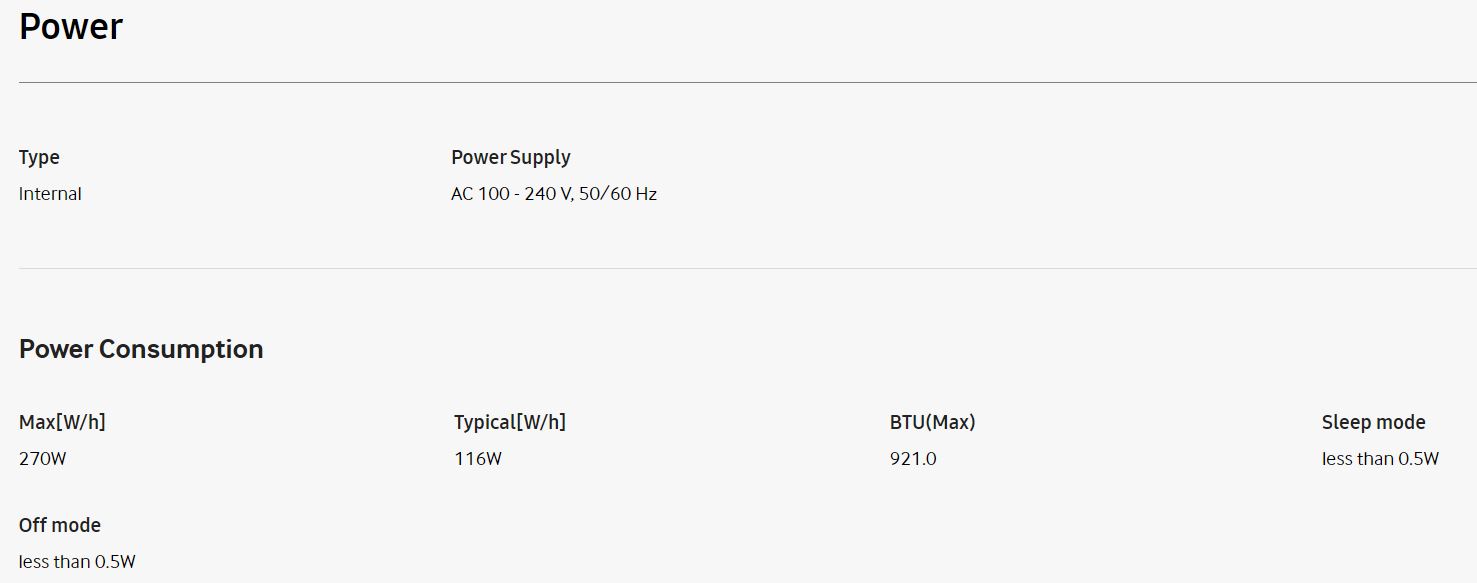Viewport: 1477px width, 583px height.
Task: Click the 'BTU(Max)' label
Action: [x=932, y=422]
